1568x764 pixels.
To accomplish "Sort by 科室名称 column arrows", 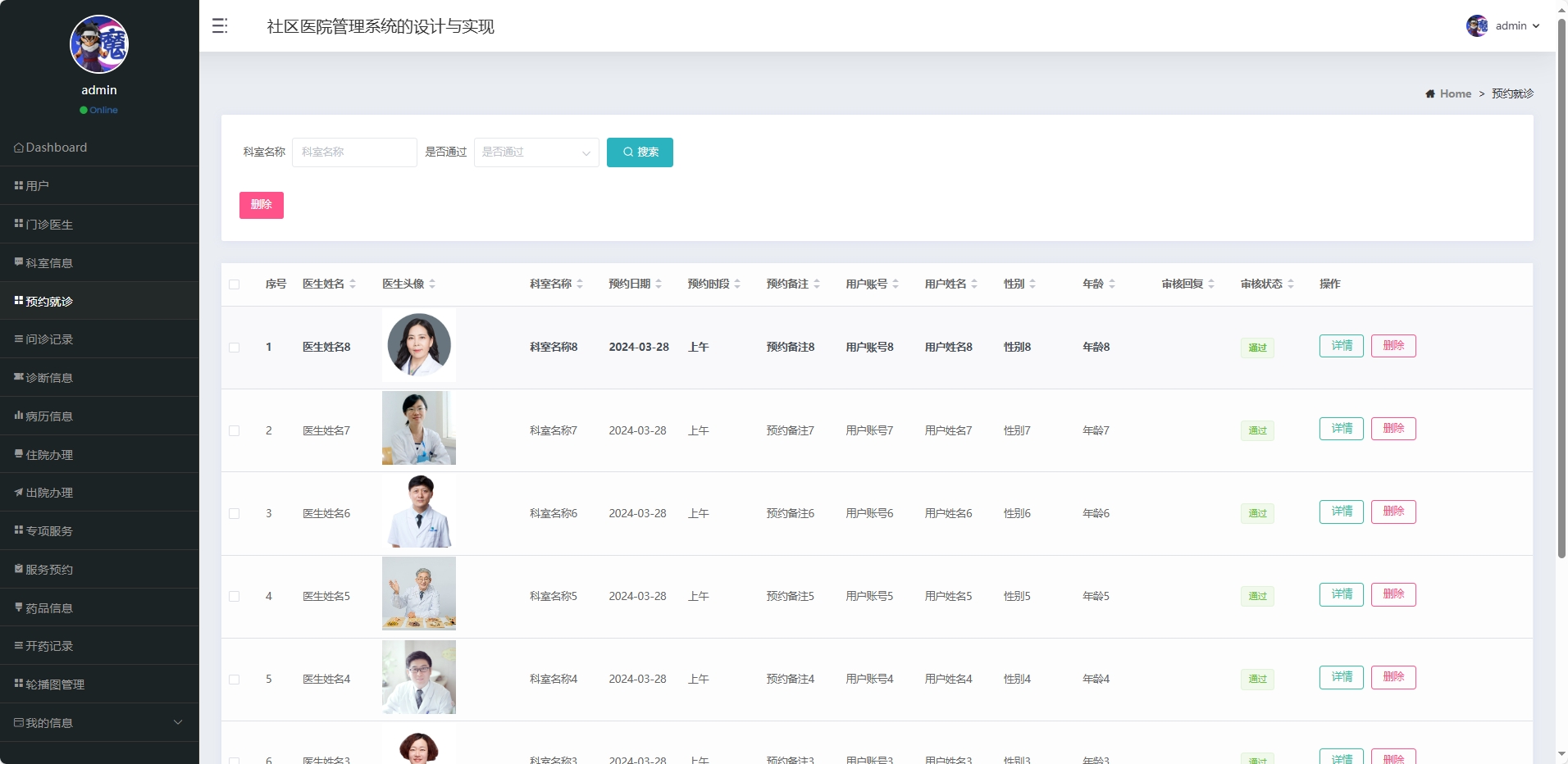I will (x=580, y=284).
